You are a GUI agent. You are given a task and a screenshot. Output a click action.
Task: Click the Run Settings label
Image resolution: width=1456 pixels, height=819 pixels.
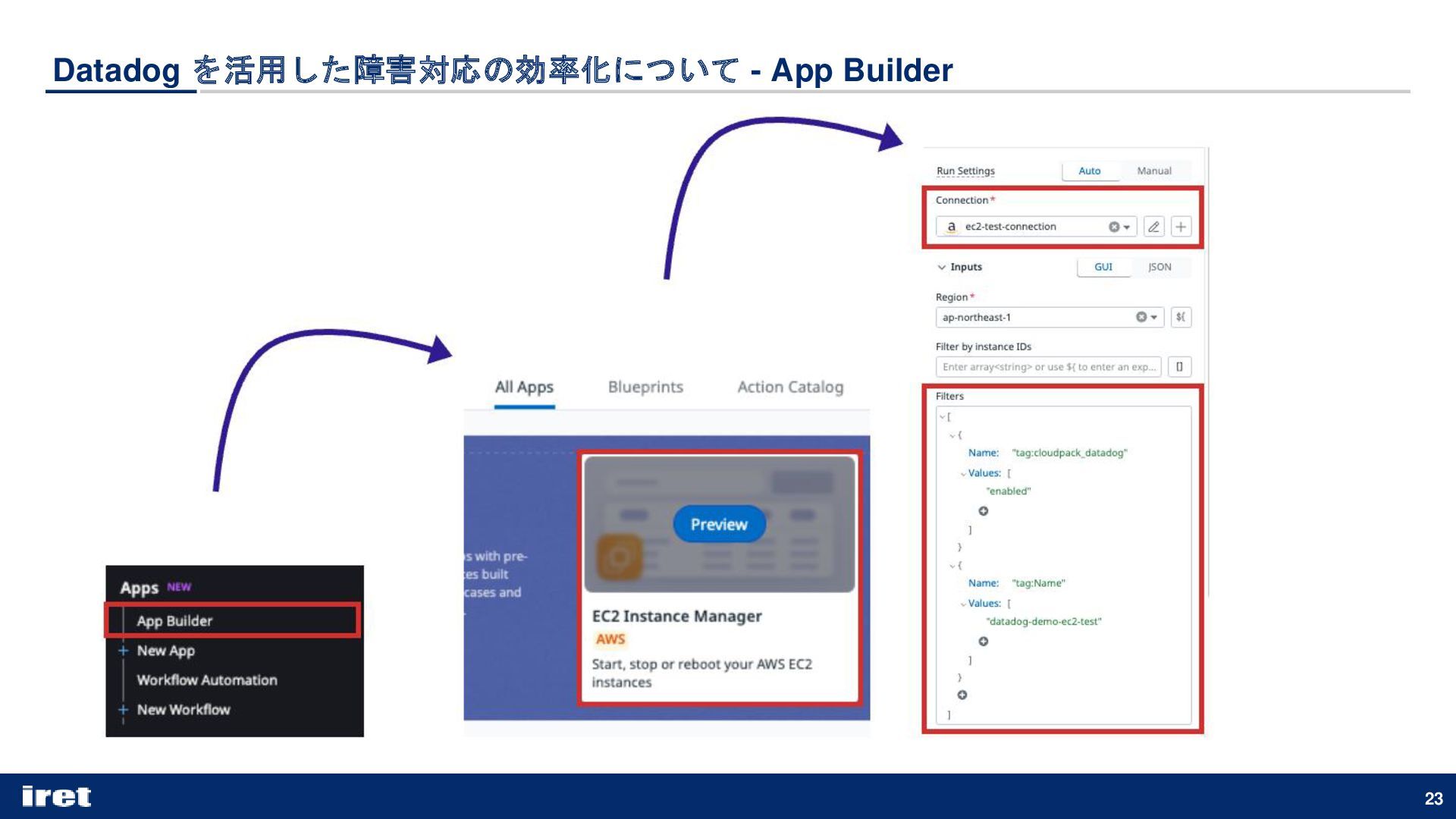point(965,171)
